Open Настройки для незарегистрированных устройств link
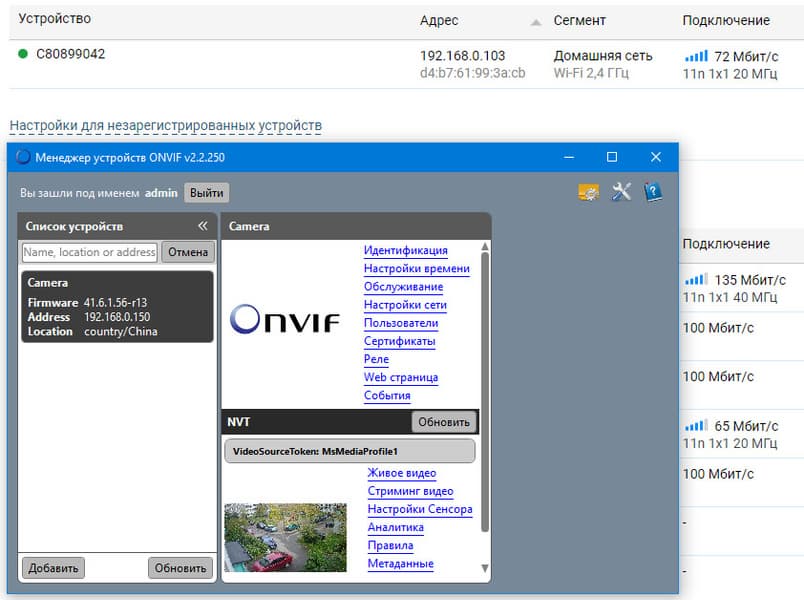This screenshot has height=600, width=804. click(166, 125)
